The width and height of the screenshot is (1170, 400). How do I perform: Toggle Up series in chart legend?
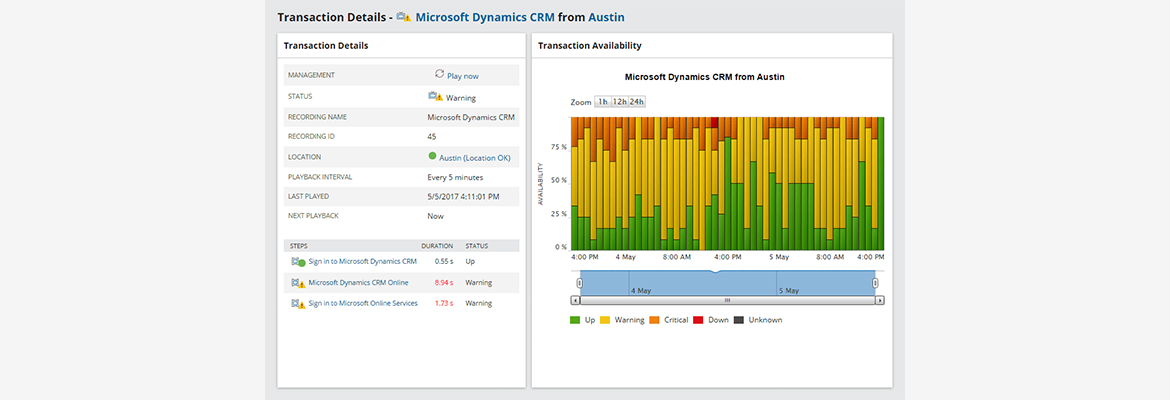[x=582, y=320]
